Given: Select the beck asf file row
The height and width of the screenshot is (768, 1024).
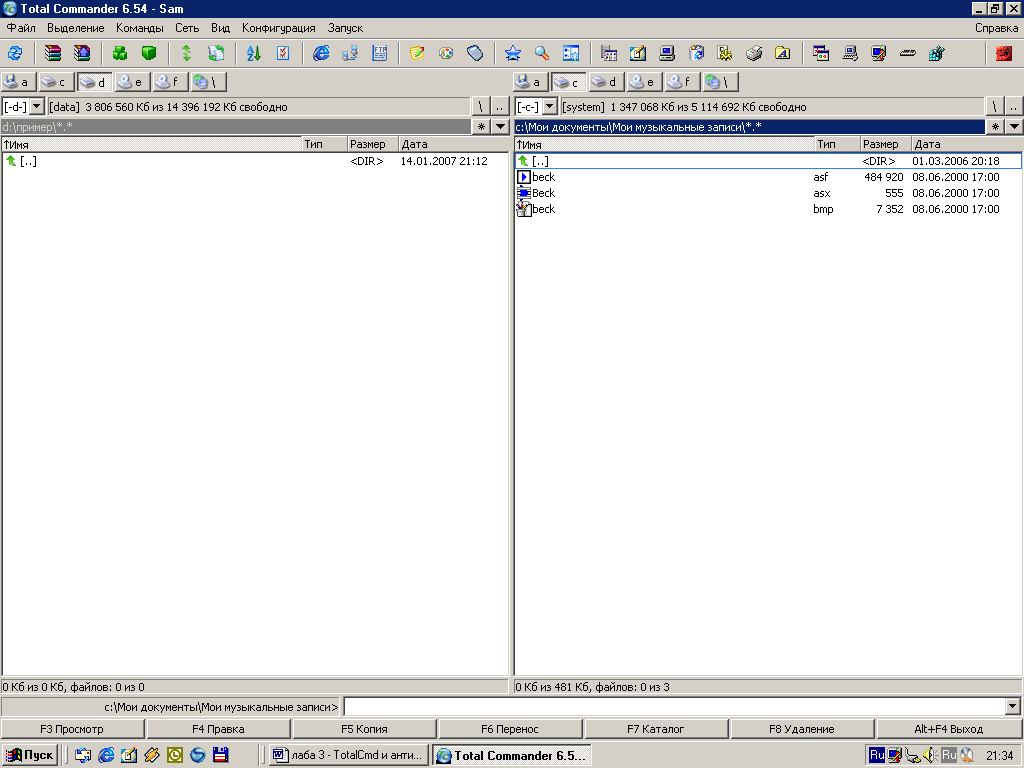Looking at the screenshot, I should (x=768, y=177).
